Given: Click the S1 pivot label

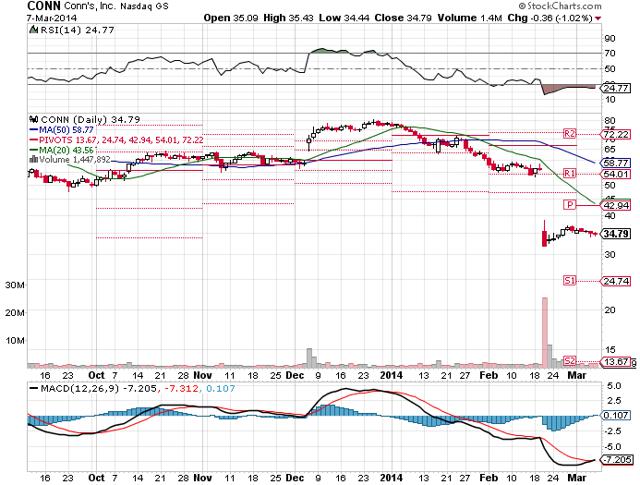Looking at the screenshot, I should [570, 280].
